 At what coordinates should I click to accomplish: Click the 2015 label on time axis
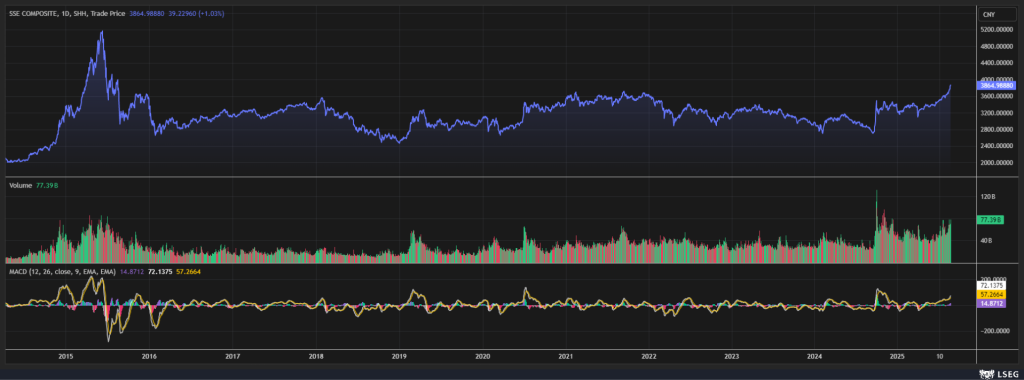coord(65,356)
